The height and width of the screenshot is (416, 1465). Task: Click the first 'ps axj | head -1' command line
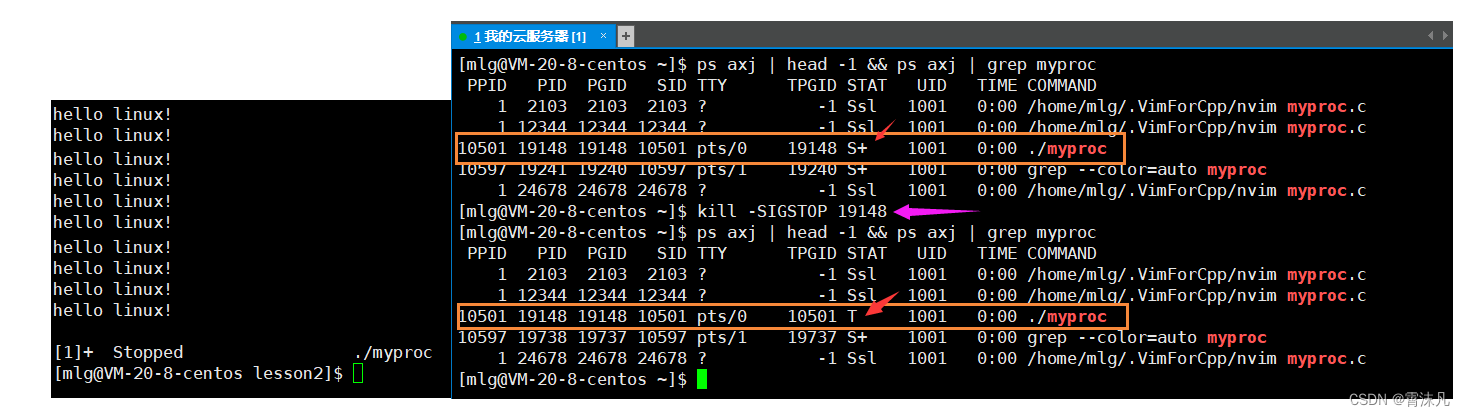[776, 64]
